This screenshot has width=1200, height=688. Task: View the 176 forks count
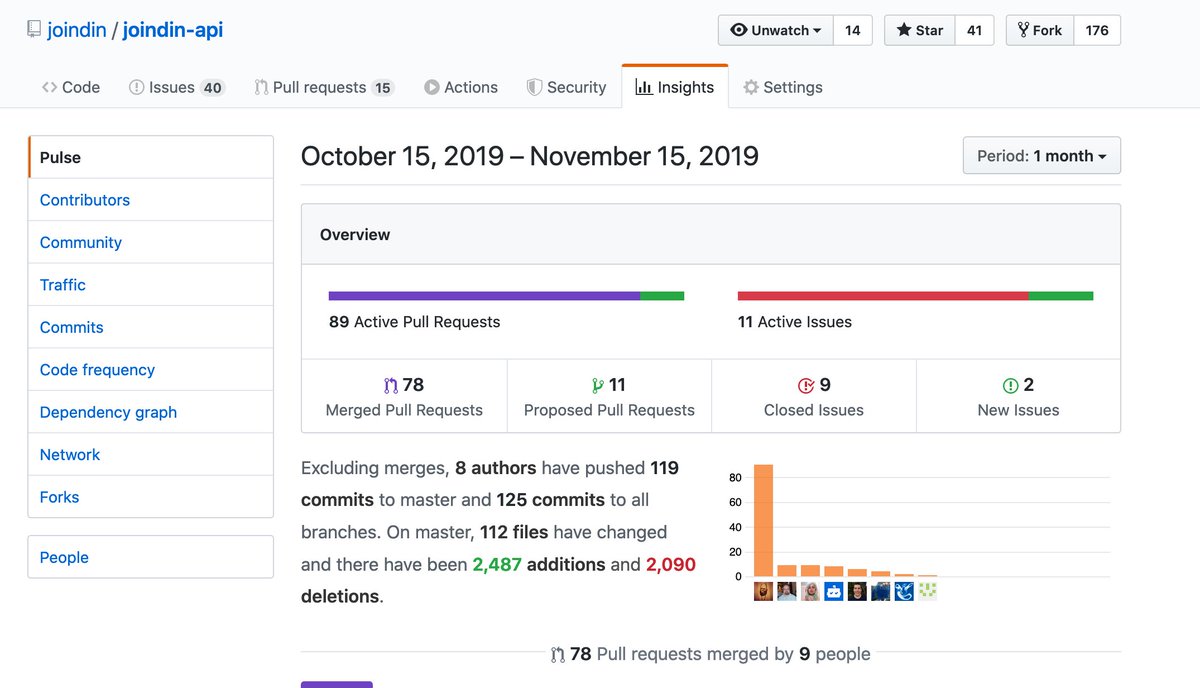1097,30
